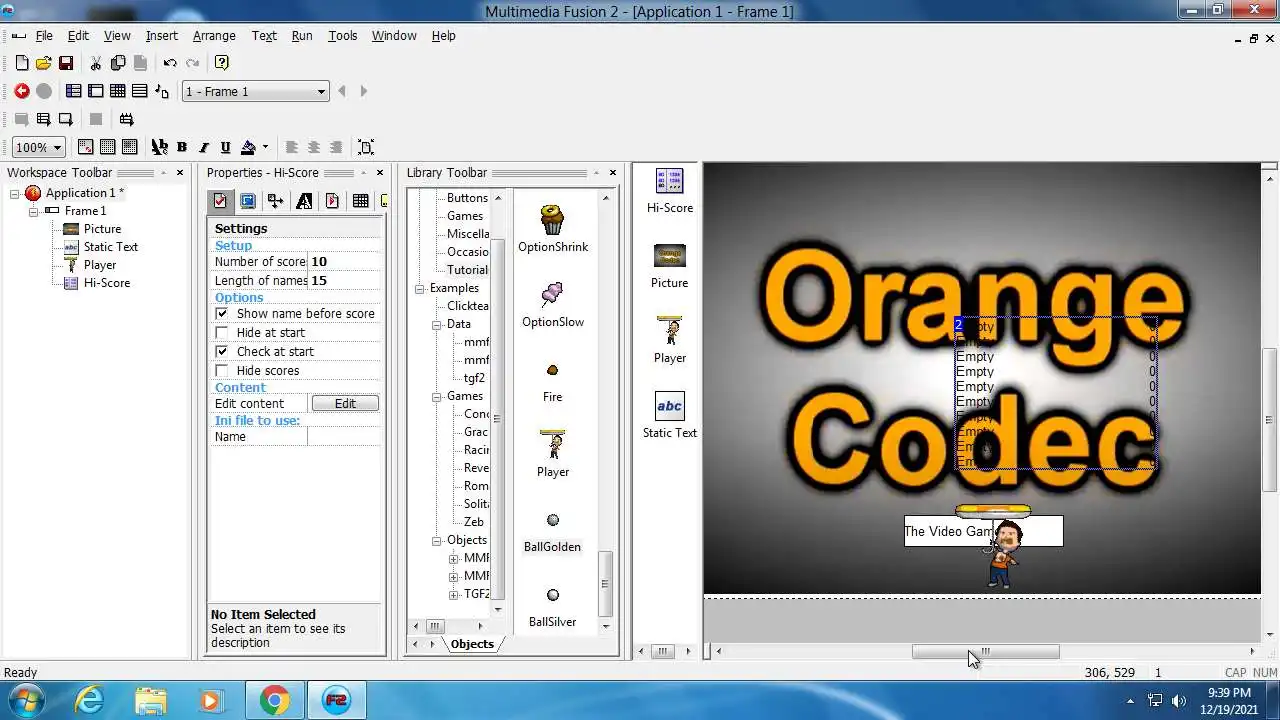
Task: Collapse the Objects folder in the library tree
Action: tap(436, 540)
